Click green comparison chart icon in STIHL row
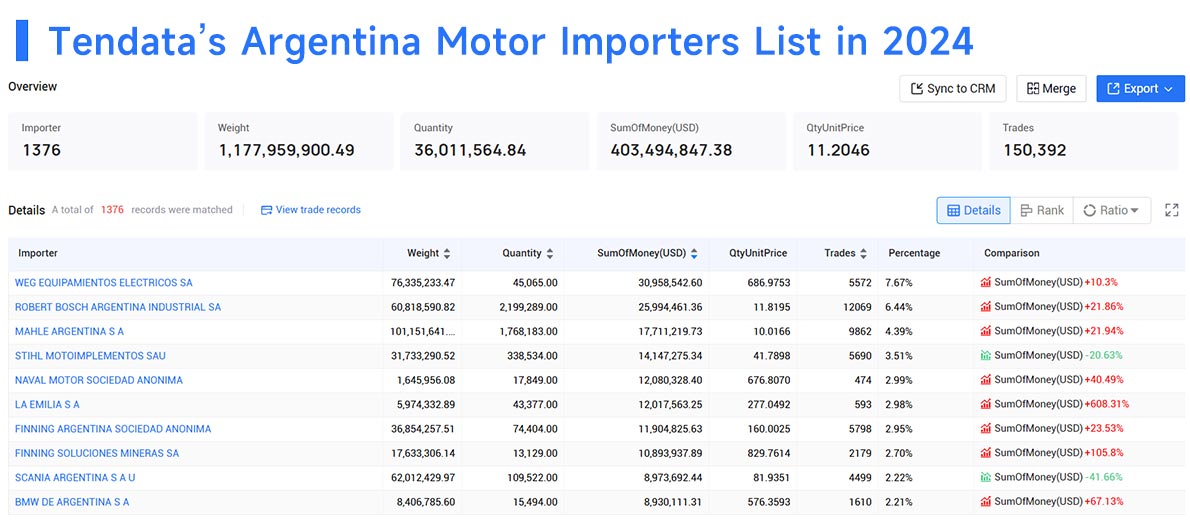 [986, 355]
